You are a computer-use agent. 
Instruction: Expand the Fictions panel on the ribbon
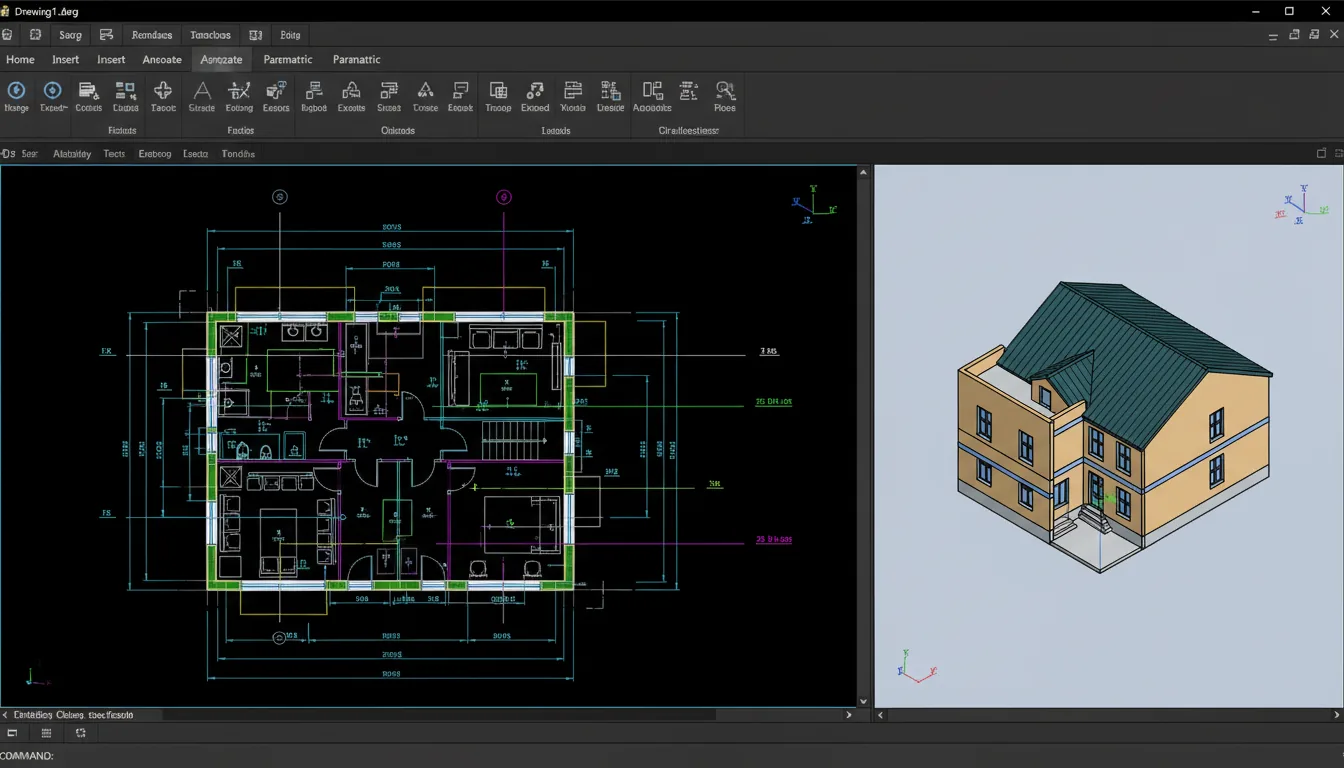tap(122, 130)
